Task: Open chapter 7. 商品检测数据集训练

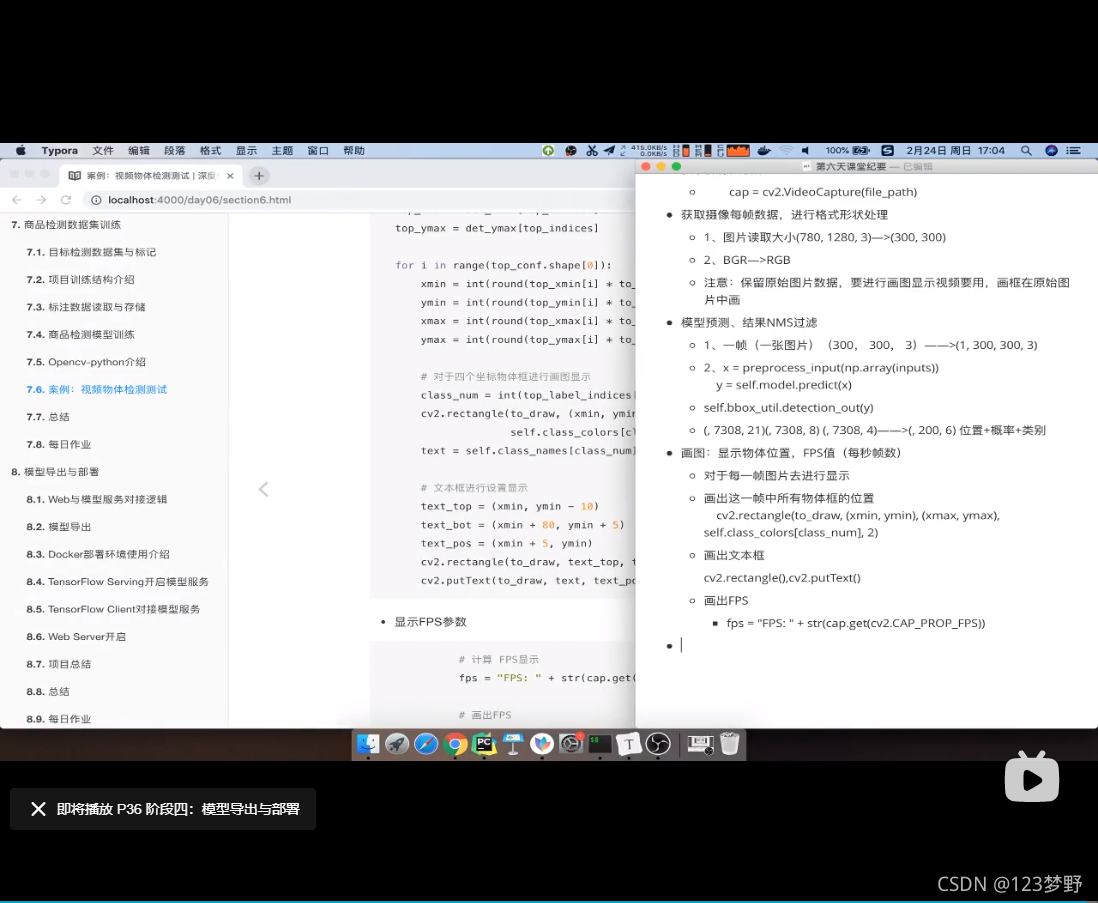Action: pos(66,225)
